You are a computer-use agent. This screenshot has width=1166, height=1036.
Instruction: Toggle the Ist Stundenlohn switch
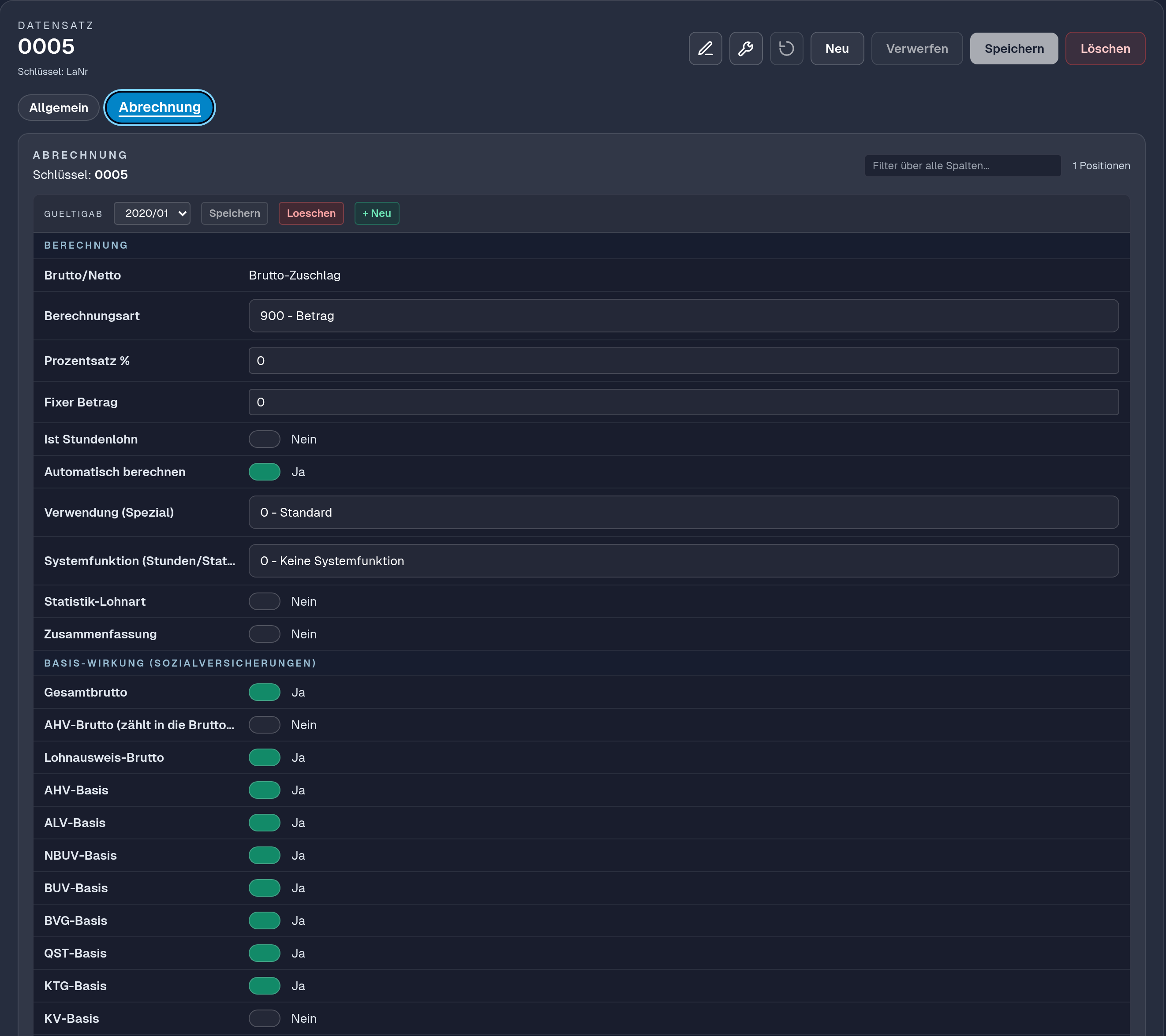[x=264, y=439]
